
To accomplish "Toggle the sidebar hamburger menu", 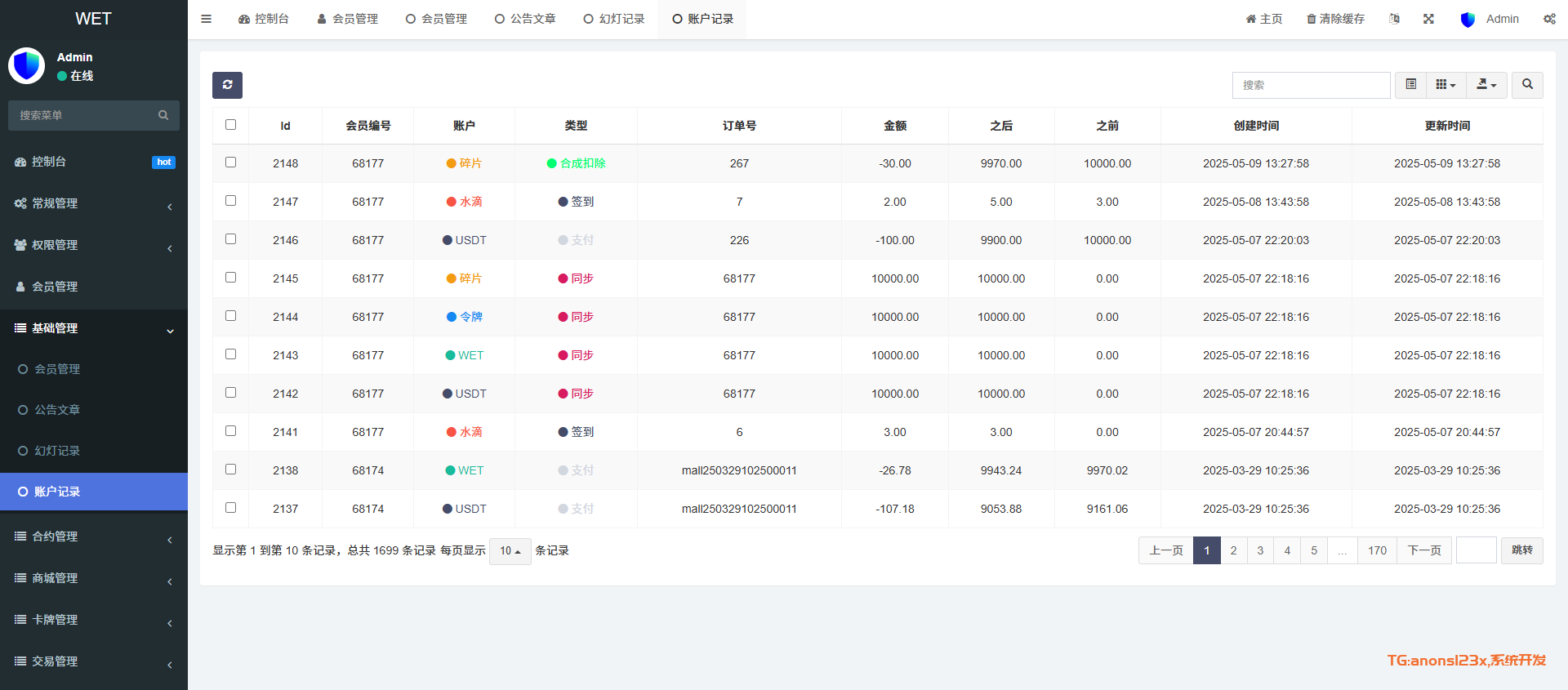I will coord(207,19).
